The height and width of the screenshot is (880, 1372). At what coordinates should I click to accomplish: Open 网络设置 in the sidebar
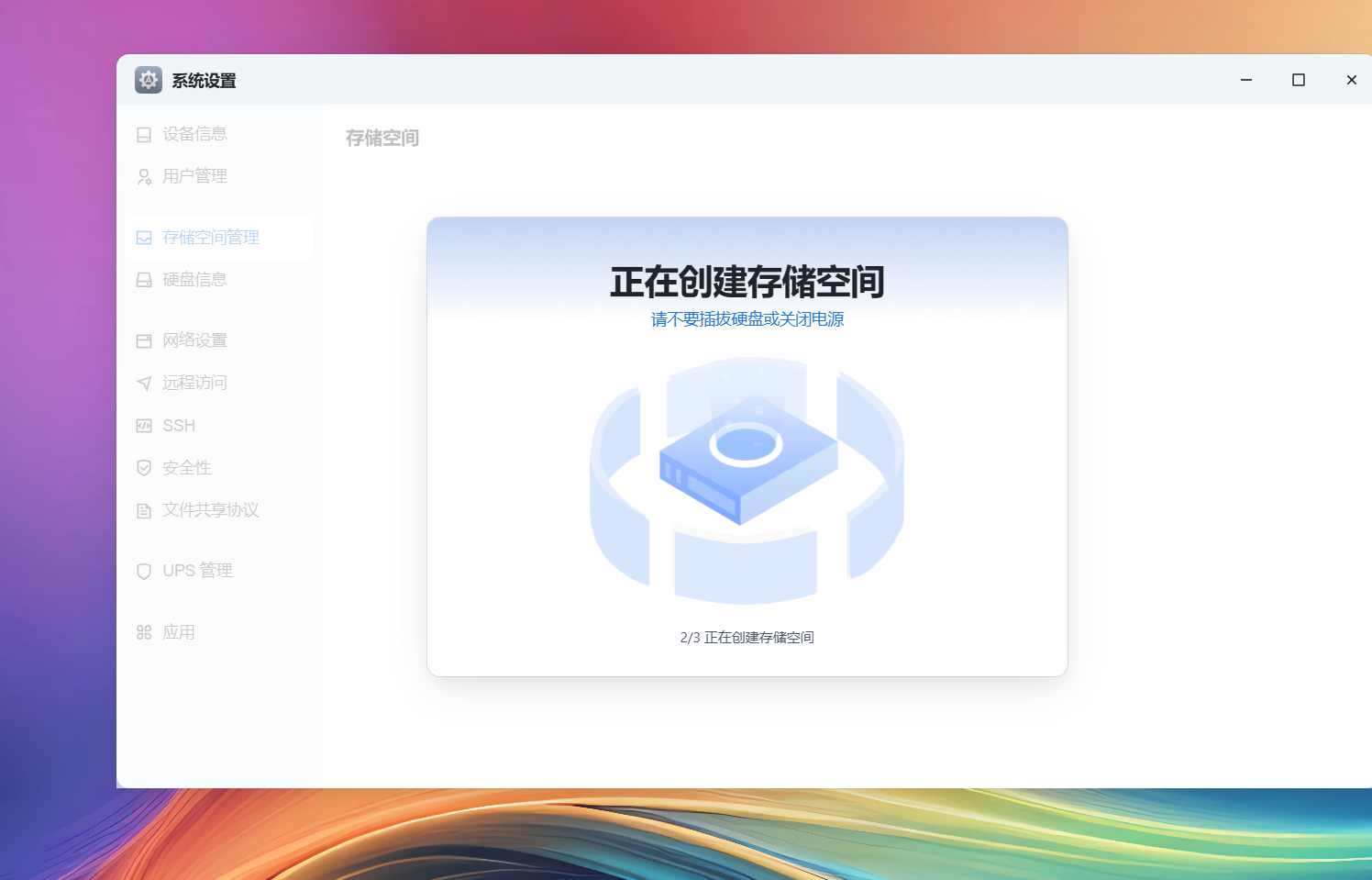pyautogui.click(x=220, y=340)
